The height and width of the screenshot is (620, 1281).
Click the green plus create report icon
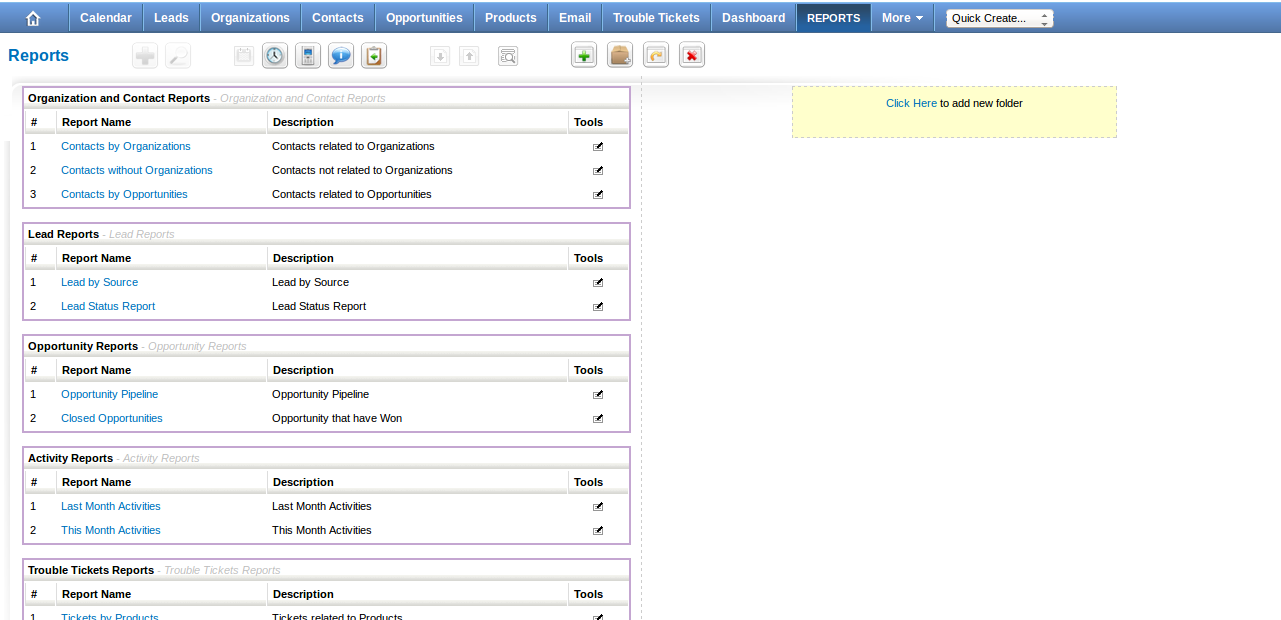point(584,56)
